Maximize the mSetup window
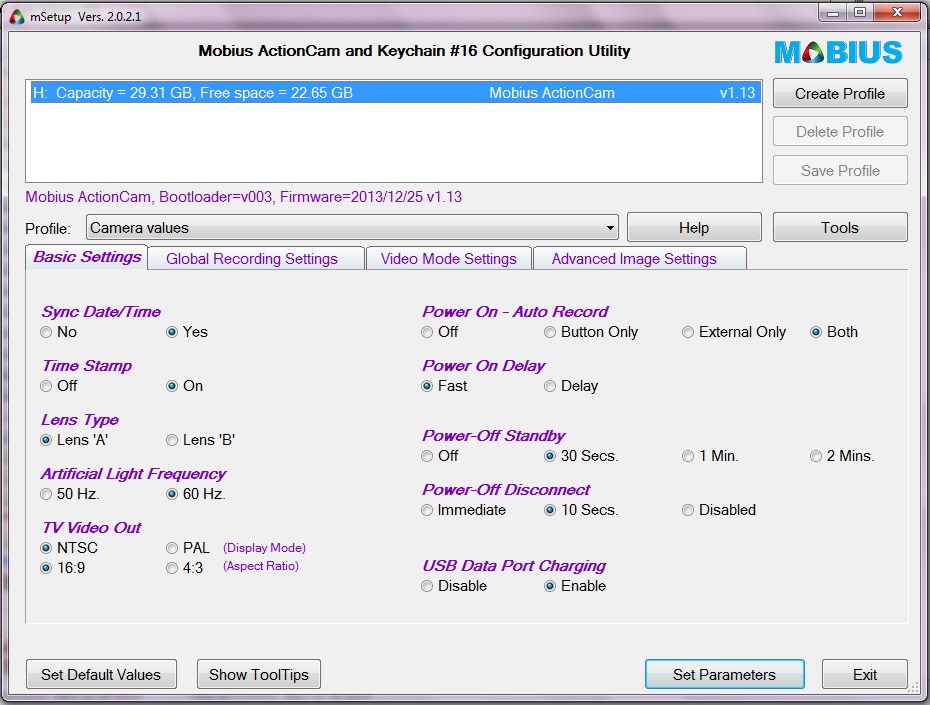Viewport: 930px width, 705px height. 860,12
